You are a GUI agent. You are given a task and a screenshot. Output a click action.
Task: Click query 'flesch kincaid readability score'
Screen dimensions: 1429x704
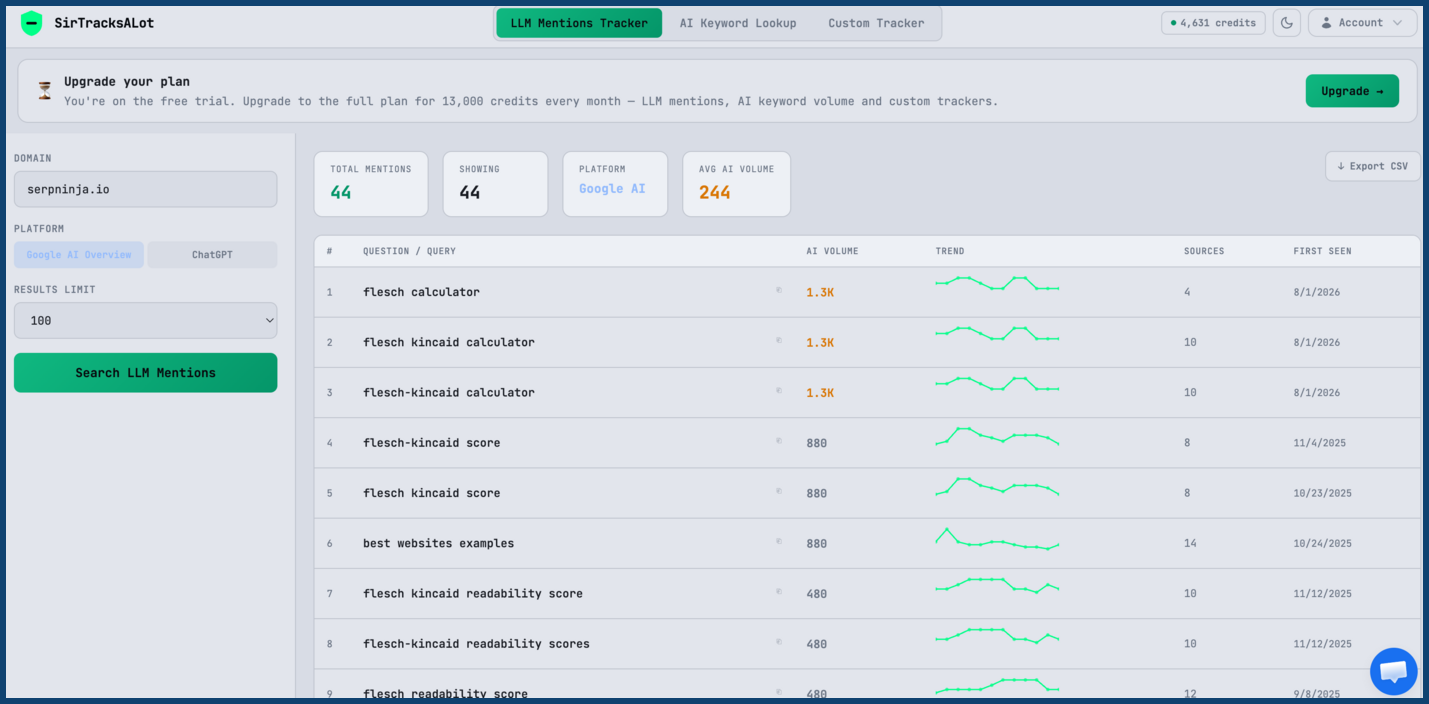[x=473, y=593]
